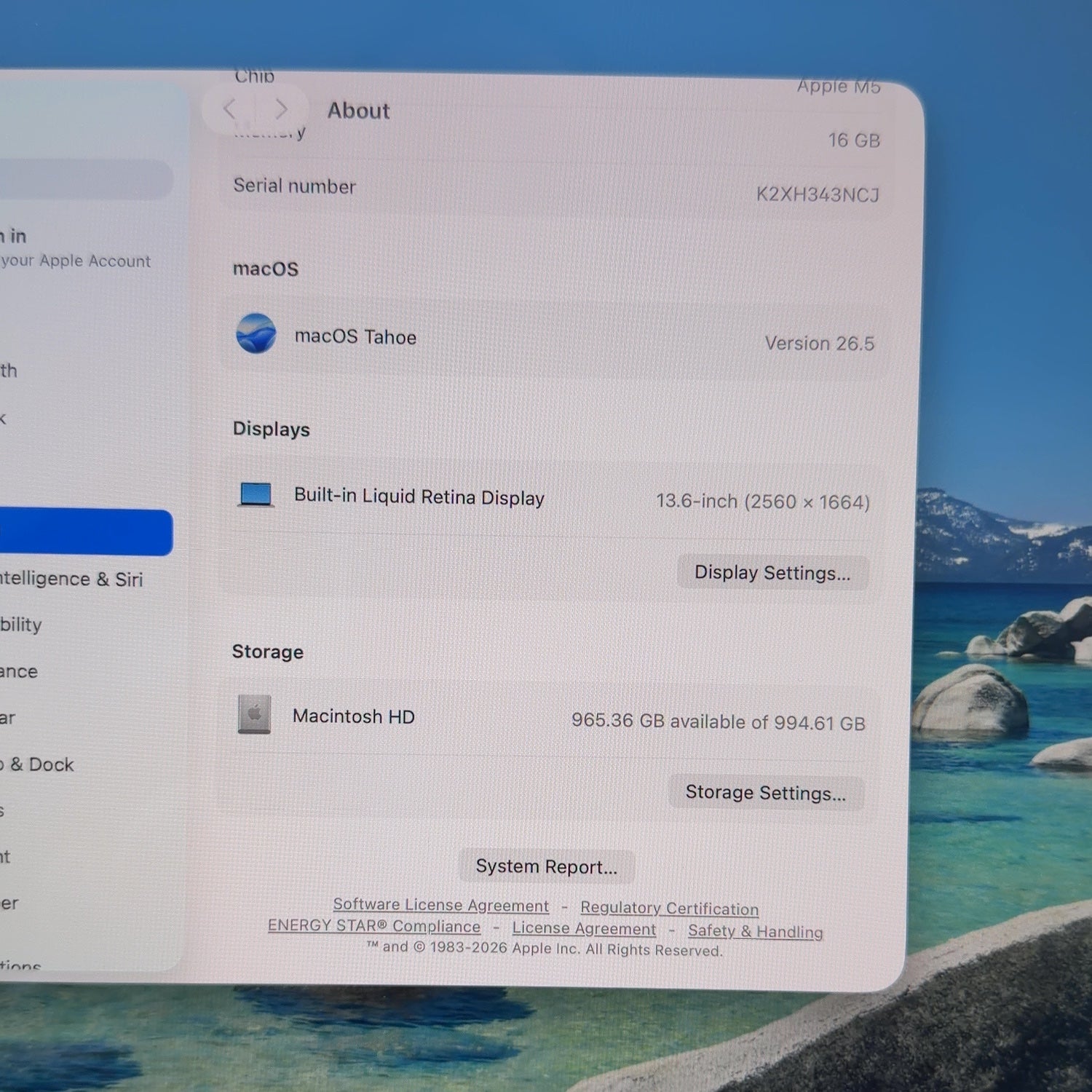Open the Appearance sidebar item
Image resolution: width=1092 pixels, height=1092 pixels.
tap(19, 671)
